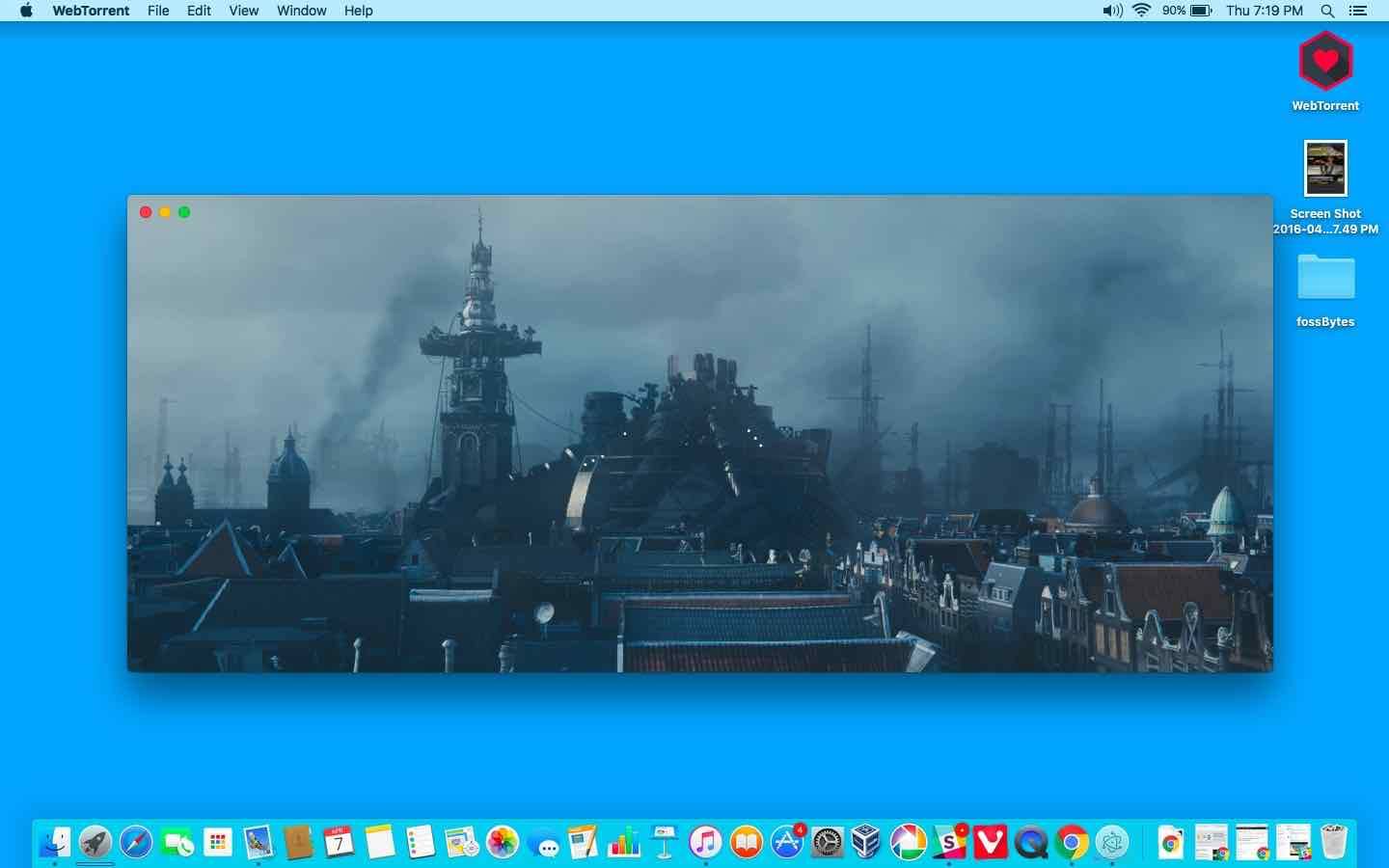Open Spotlight search magnifier
Screen dimensions: 1389x868
[1327, 11]
